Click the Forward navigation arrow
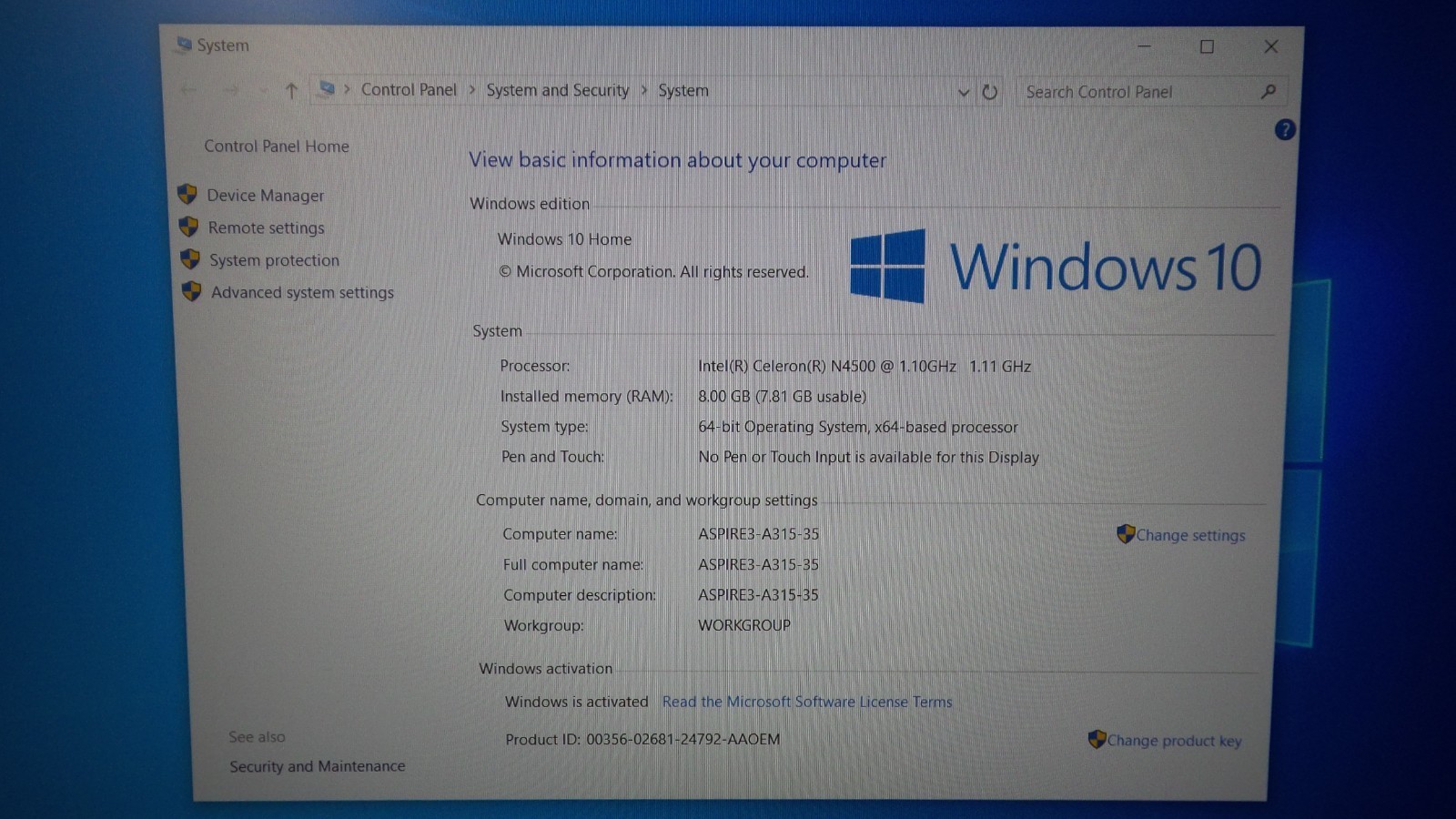This screenshot has height=819, width=1456. tap(231, 89)
